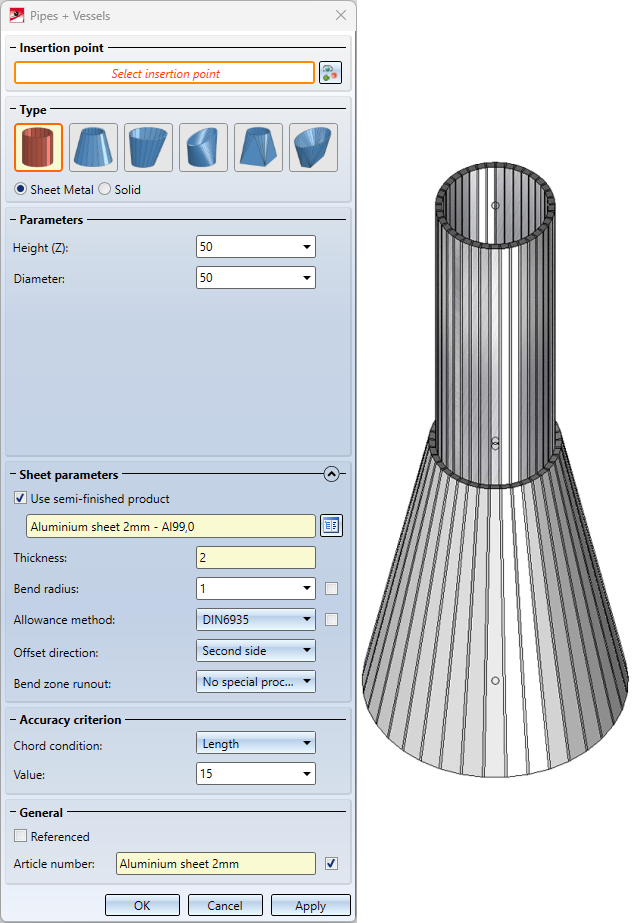
Task: Click the Aluminium sheet 2mm - Al99,0 field
Action: (171, 526)
